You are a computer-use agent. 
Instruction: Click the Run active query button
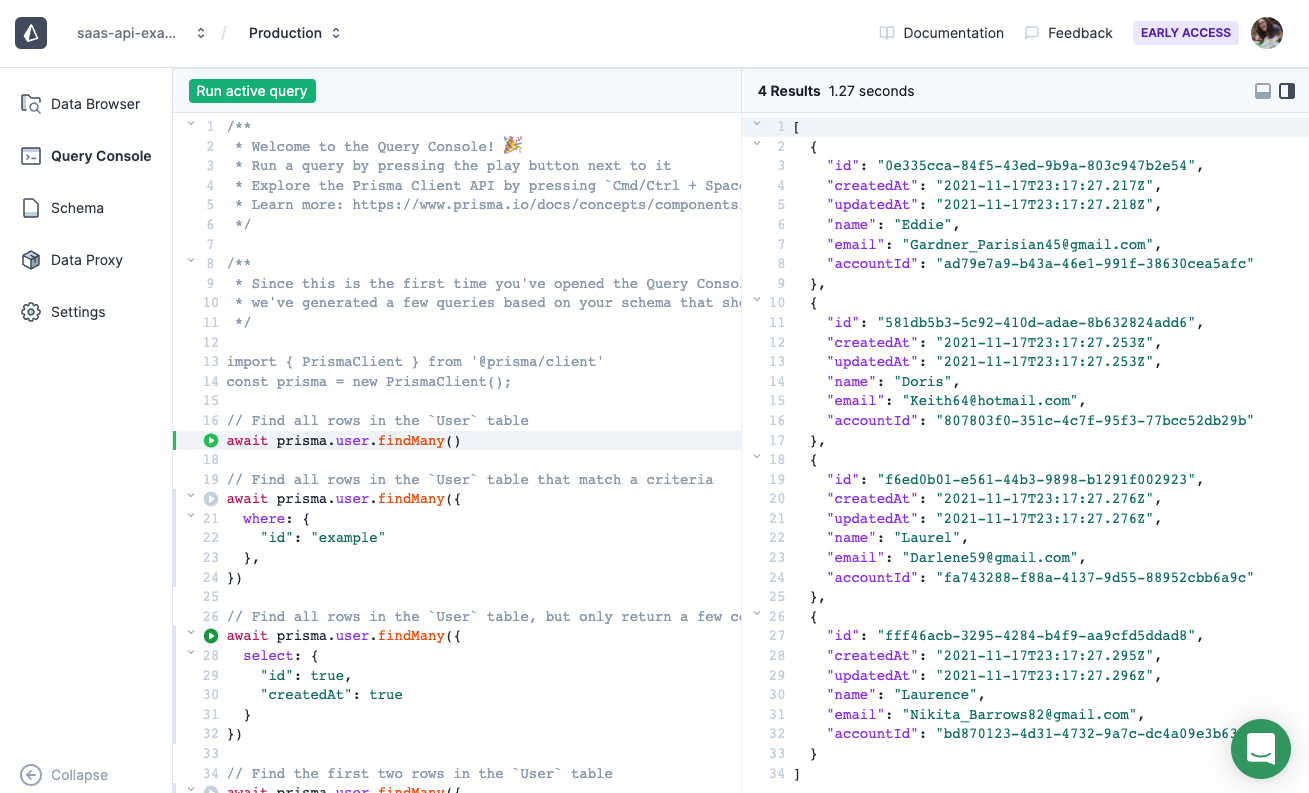tap(252, 91)
